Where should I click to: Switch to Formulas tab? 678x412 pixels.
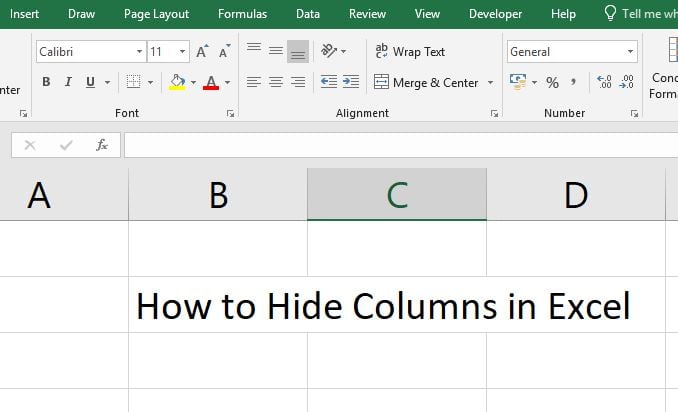[242, 14]
